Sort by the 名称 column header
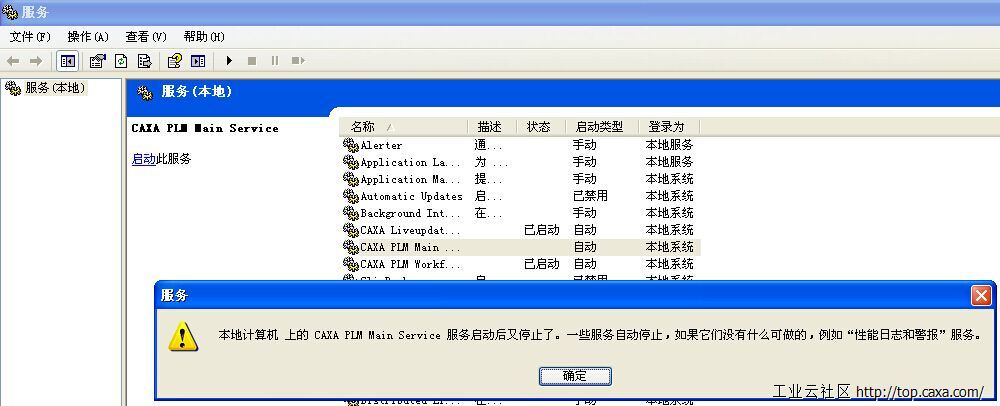 [x=400, y=127]
